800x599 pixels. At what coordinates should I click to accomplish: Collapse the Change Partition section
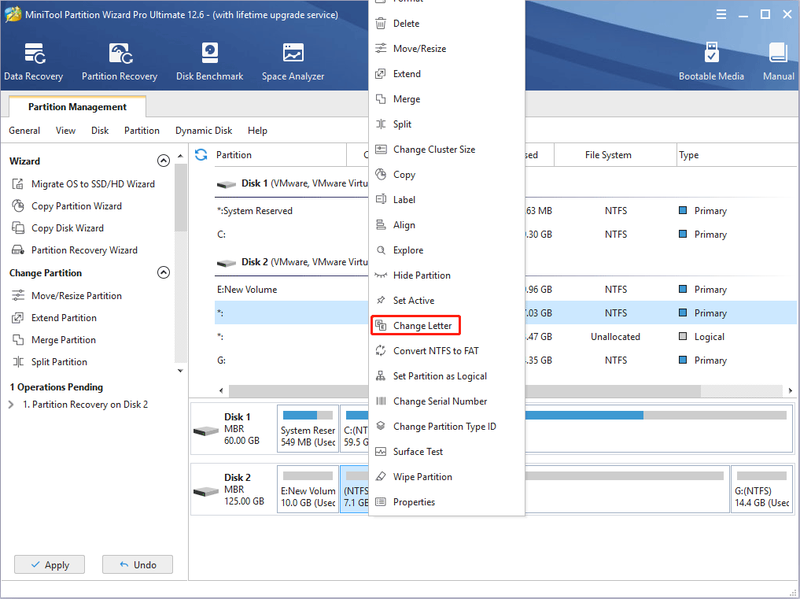click(163, 272)
